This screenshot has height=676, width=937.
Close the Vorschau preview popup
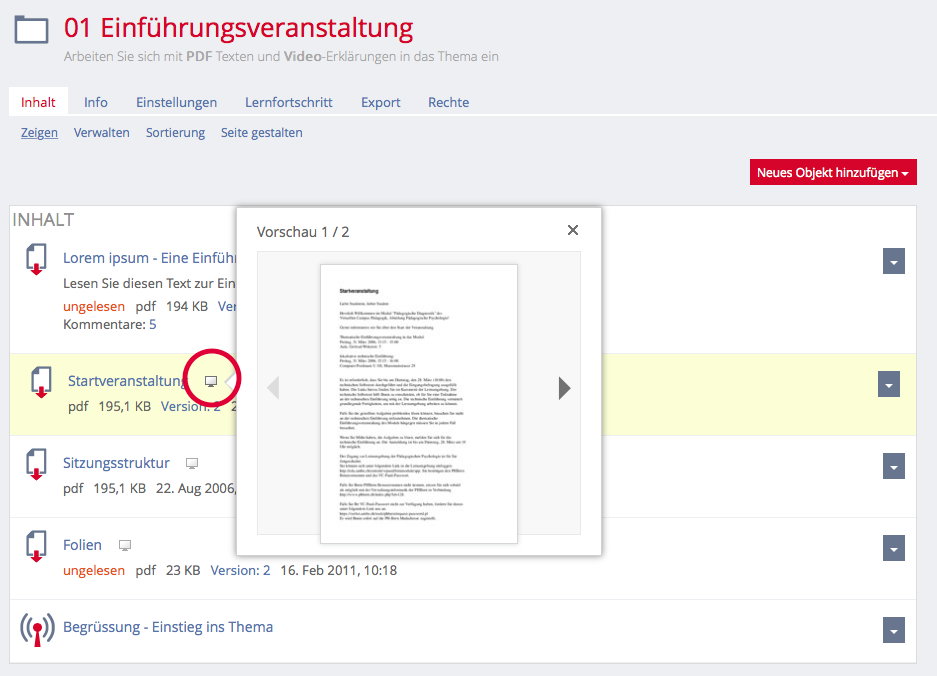pyautogui.click(x=573, y=230)
